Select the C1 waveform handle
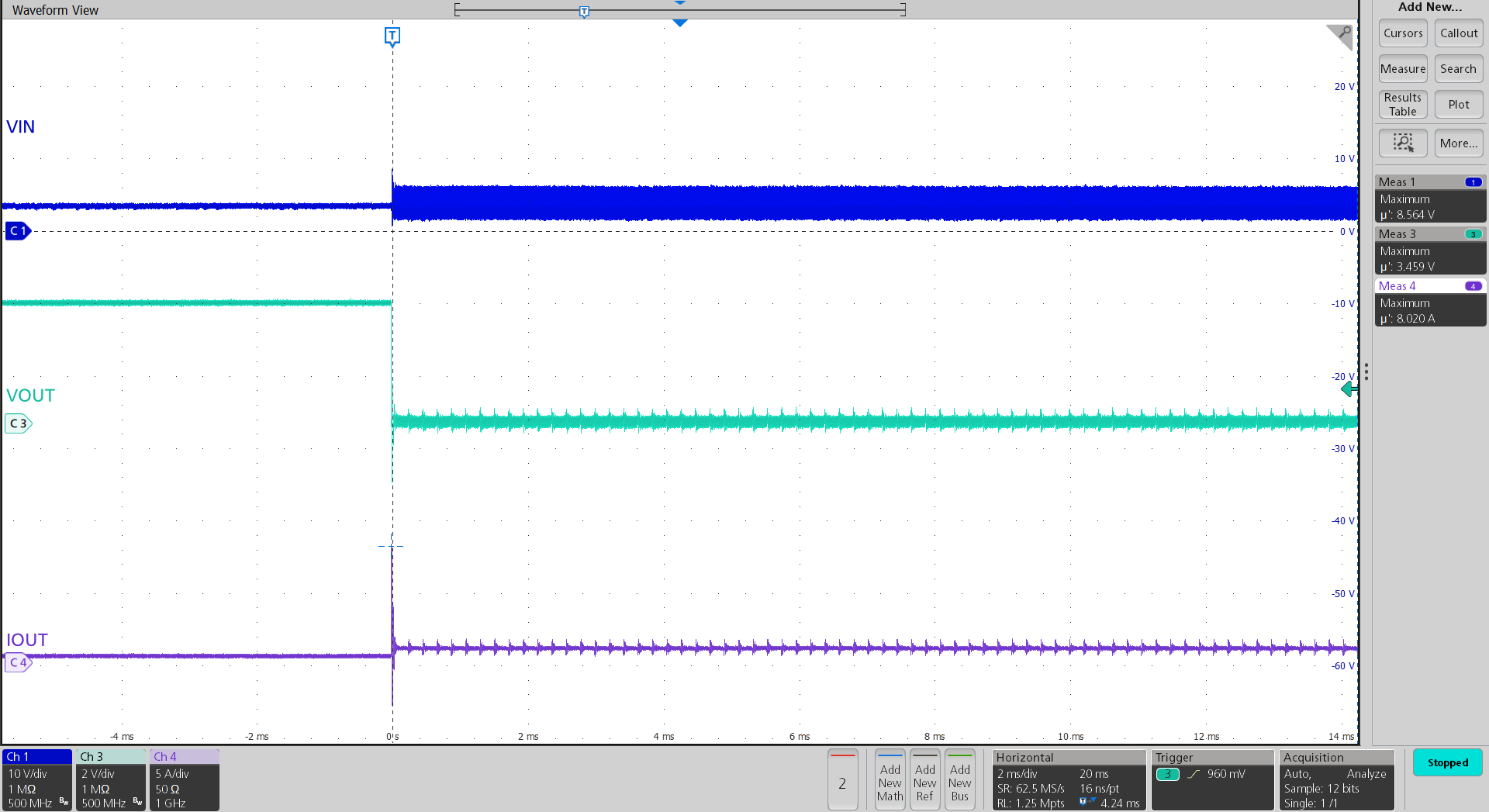 click(18, 231)
